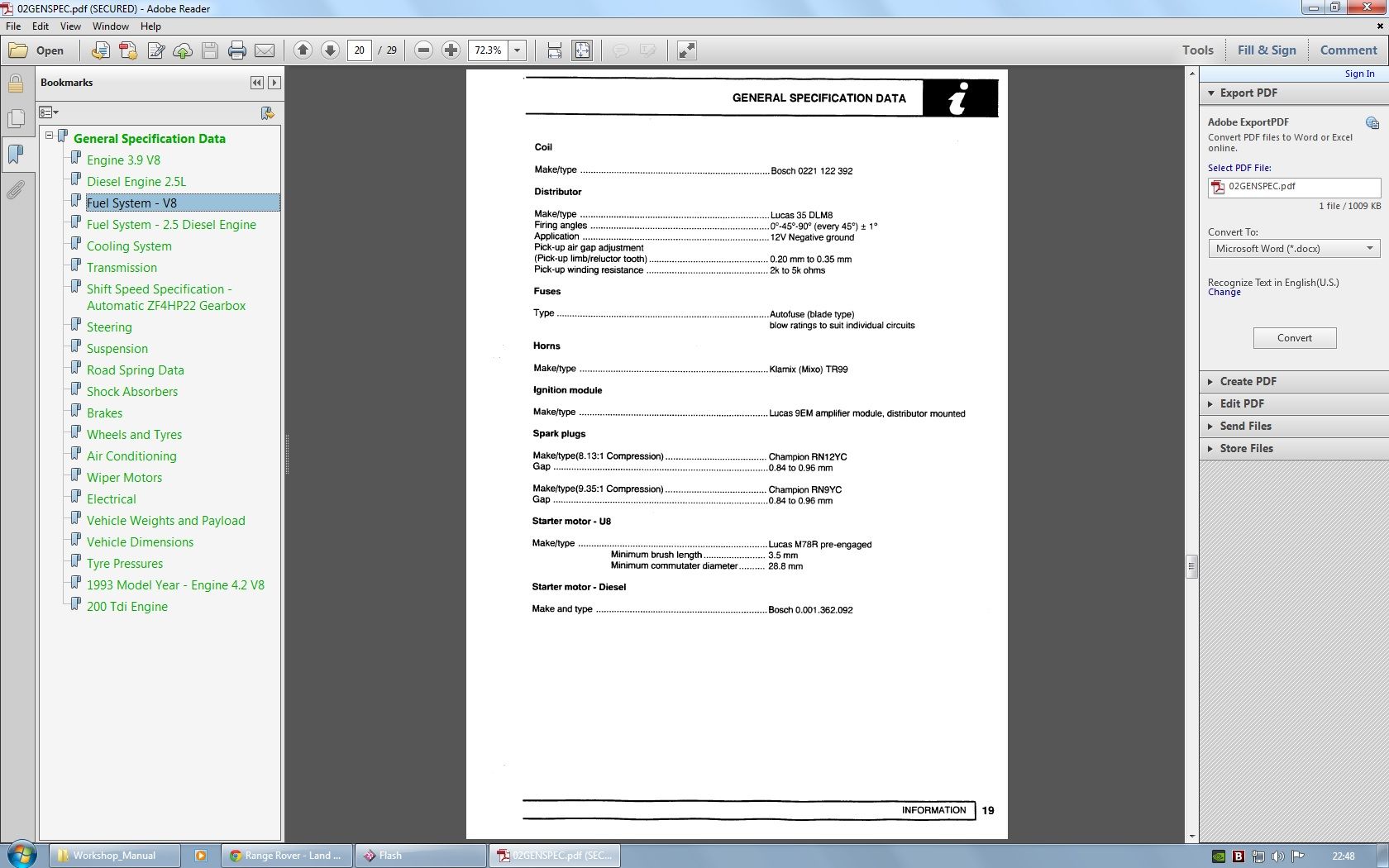Open the 200 Tdi Engine bookmark

click(127, 607)
